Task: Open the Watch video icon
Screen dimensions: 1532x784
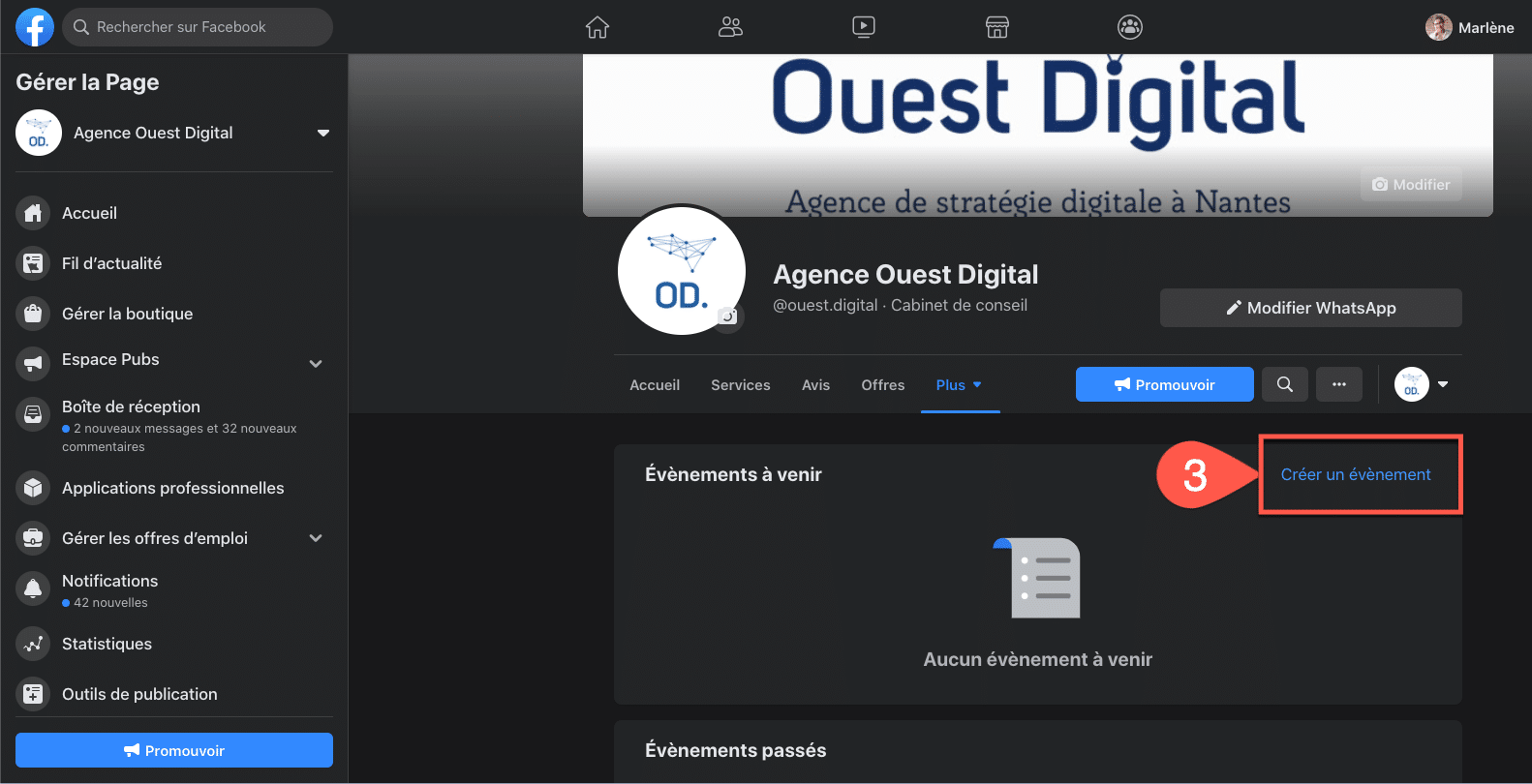Action: point(864,27)
